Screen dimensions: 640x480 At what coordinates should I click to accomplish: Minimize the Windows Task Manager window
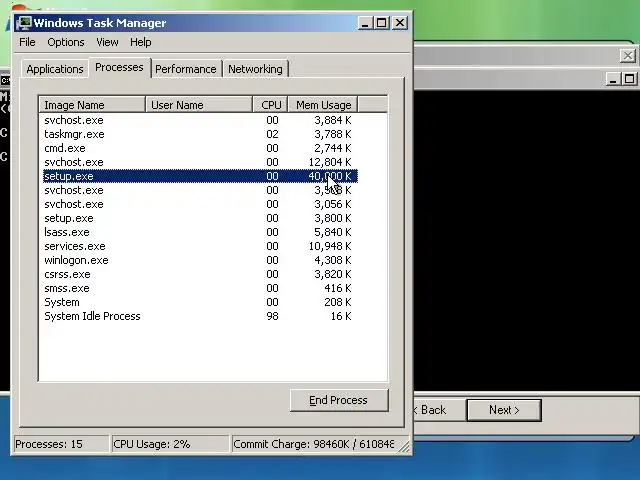[x=365, y=22]
